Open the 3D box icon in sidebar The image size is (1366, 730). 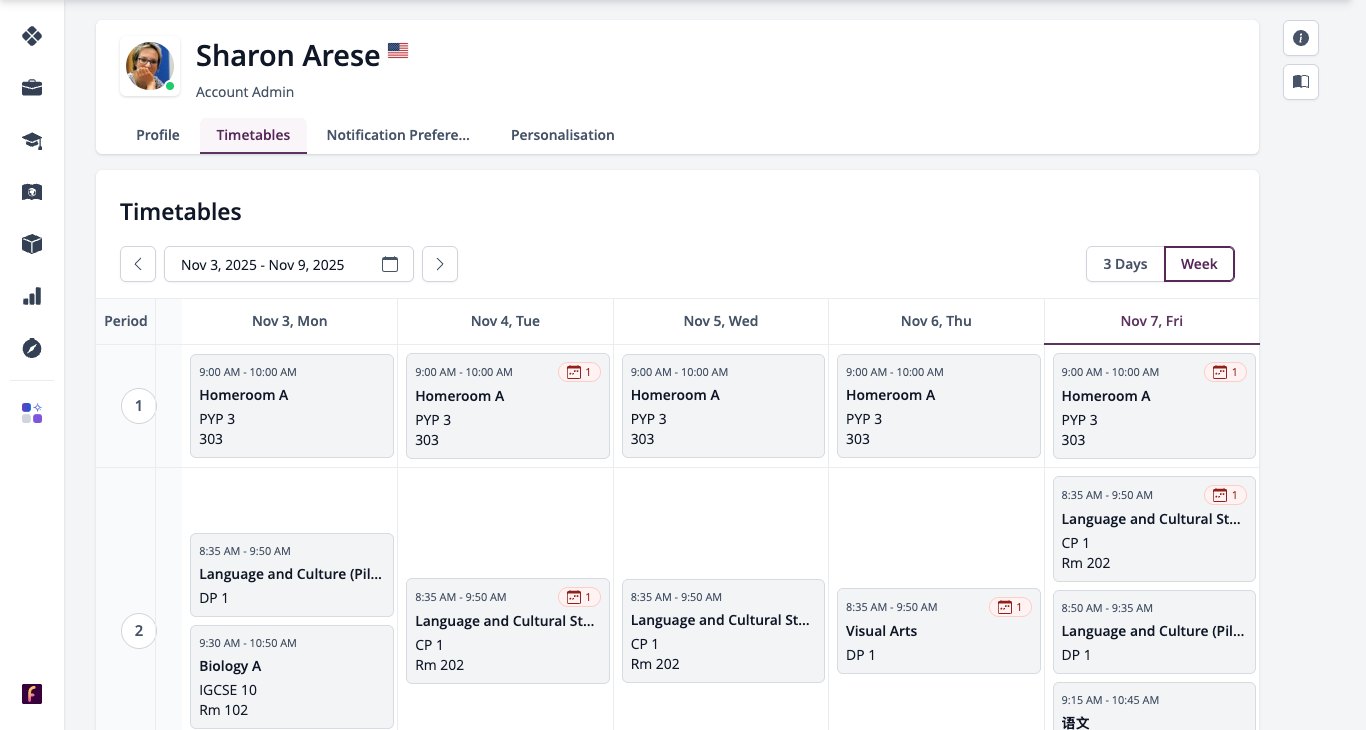32,244
